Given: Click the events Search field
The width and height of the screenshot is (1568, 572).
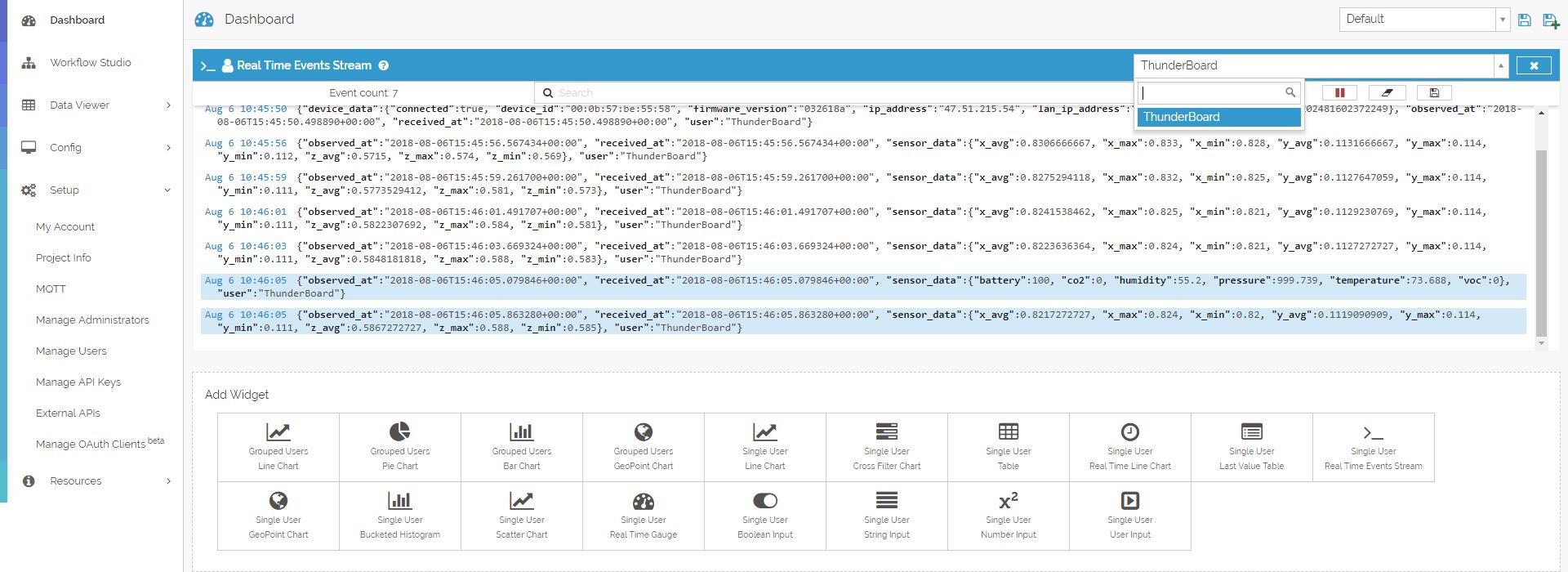Looking at the screenshot, I should [x=817, y=92].
